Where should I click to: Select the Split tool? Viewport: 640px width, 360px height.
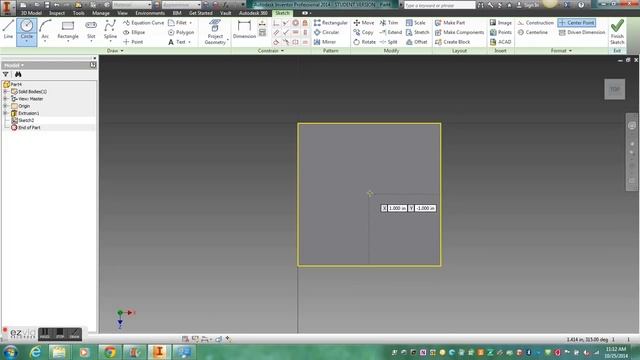tap(388, 42)
